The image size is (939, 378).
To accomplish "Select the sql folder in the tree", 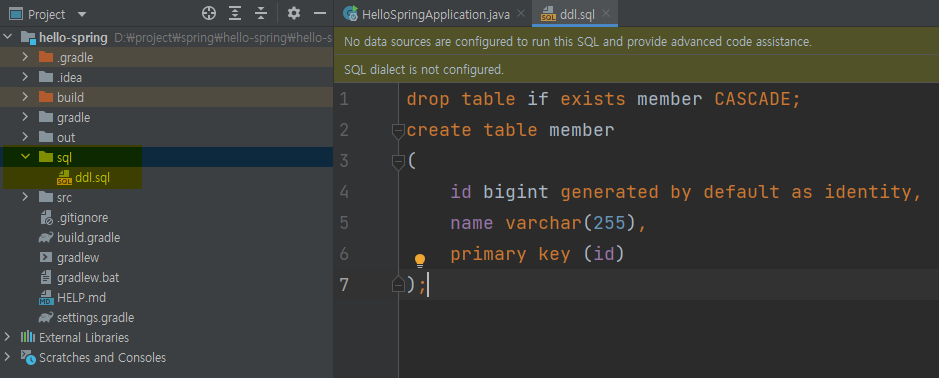I will 64,157.
